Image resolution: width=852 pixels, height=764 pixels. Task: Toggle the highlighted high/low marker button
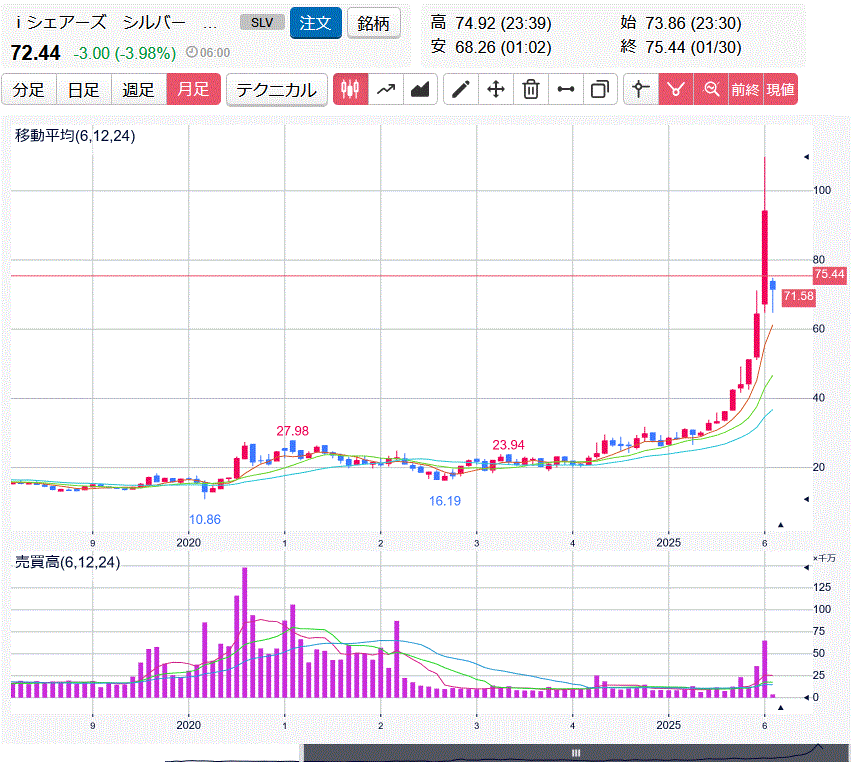[x=676, y=90]
